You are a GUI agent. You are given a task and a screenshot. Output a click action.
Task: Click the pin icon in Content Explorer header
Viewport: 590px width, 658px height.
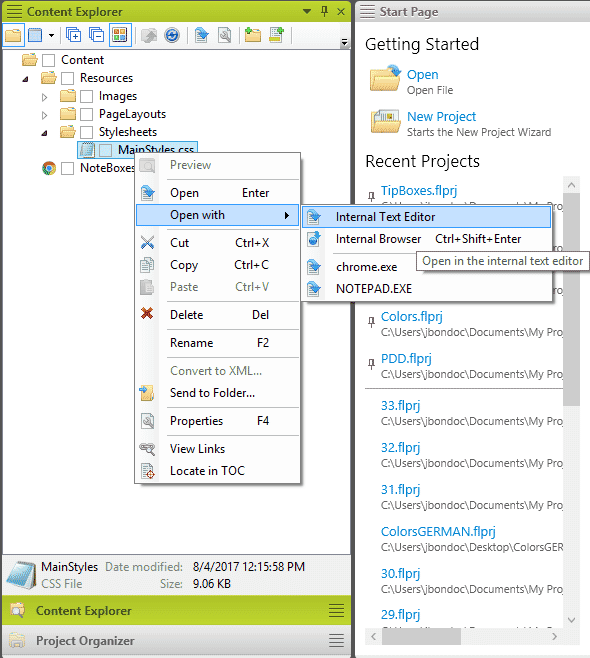tap(324, 11)
